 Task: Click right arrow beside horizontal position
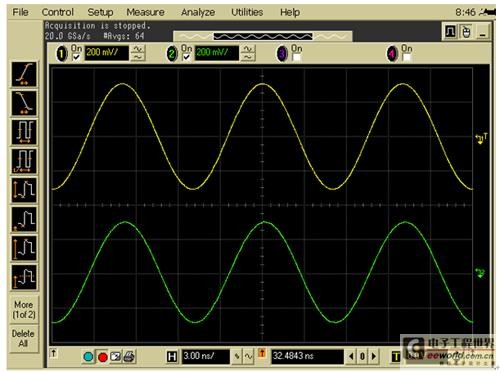[374, 357]
